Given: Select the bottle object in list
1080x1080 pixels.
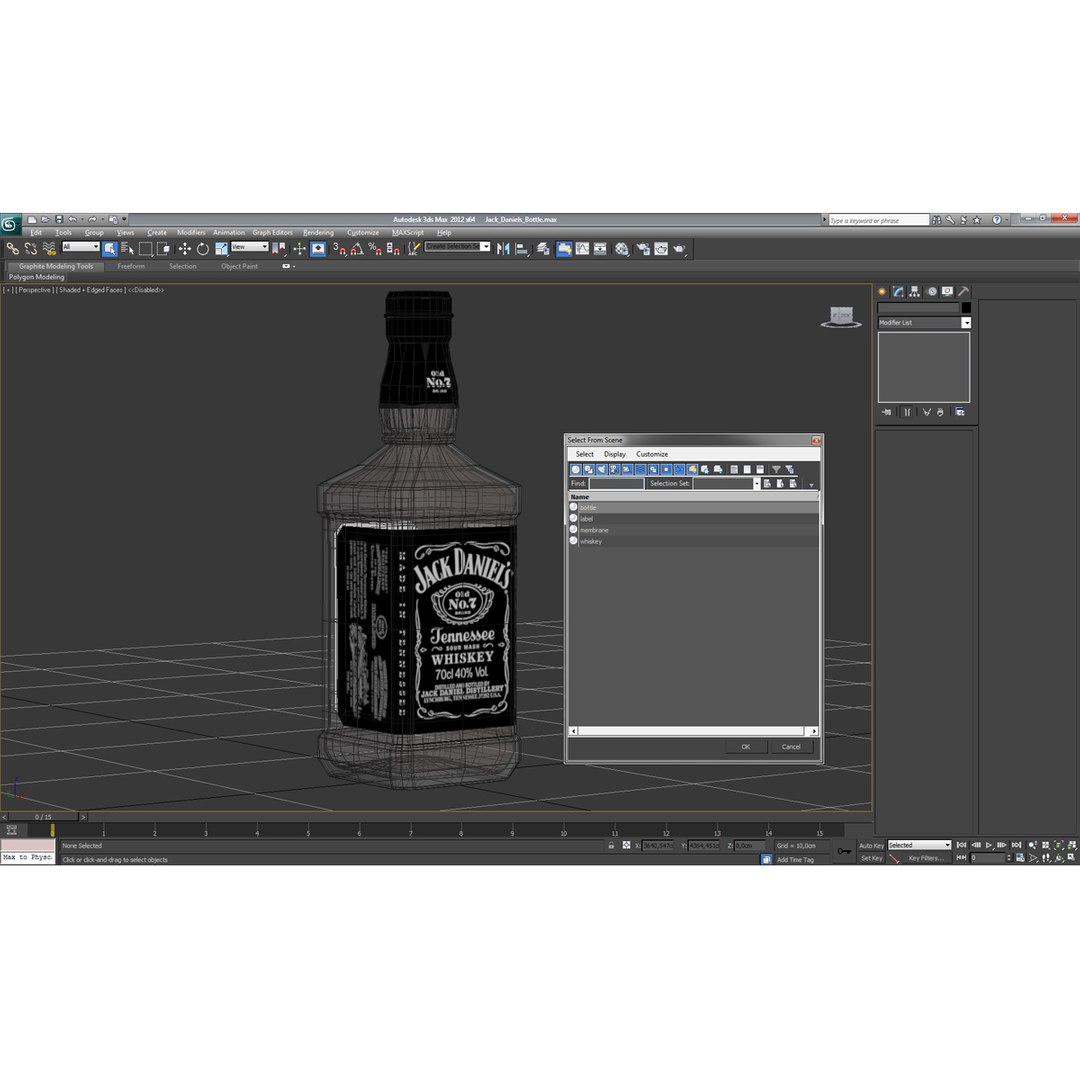Looking at the screenshot, I should 693,508.
